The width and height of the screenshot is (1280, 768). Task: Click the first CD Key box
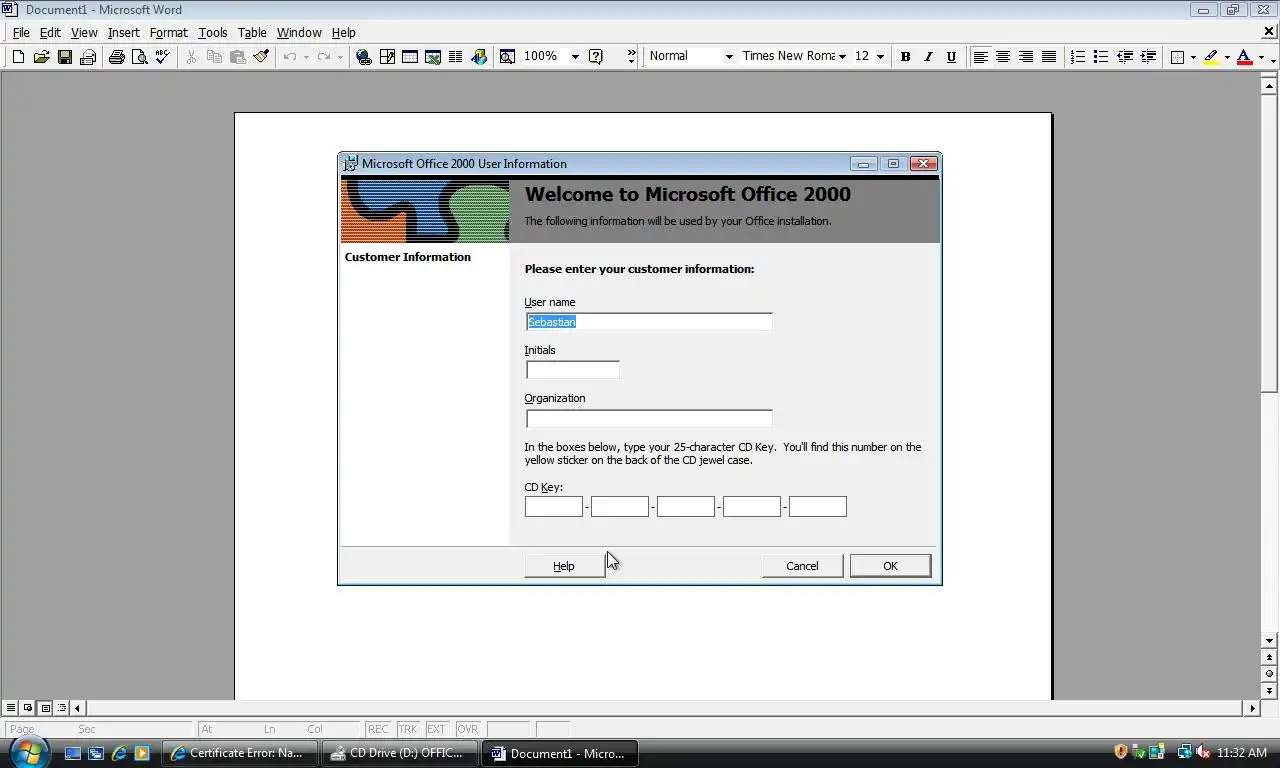click(554, 506)
